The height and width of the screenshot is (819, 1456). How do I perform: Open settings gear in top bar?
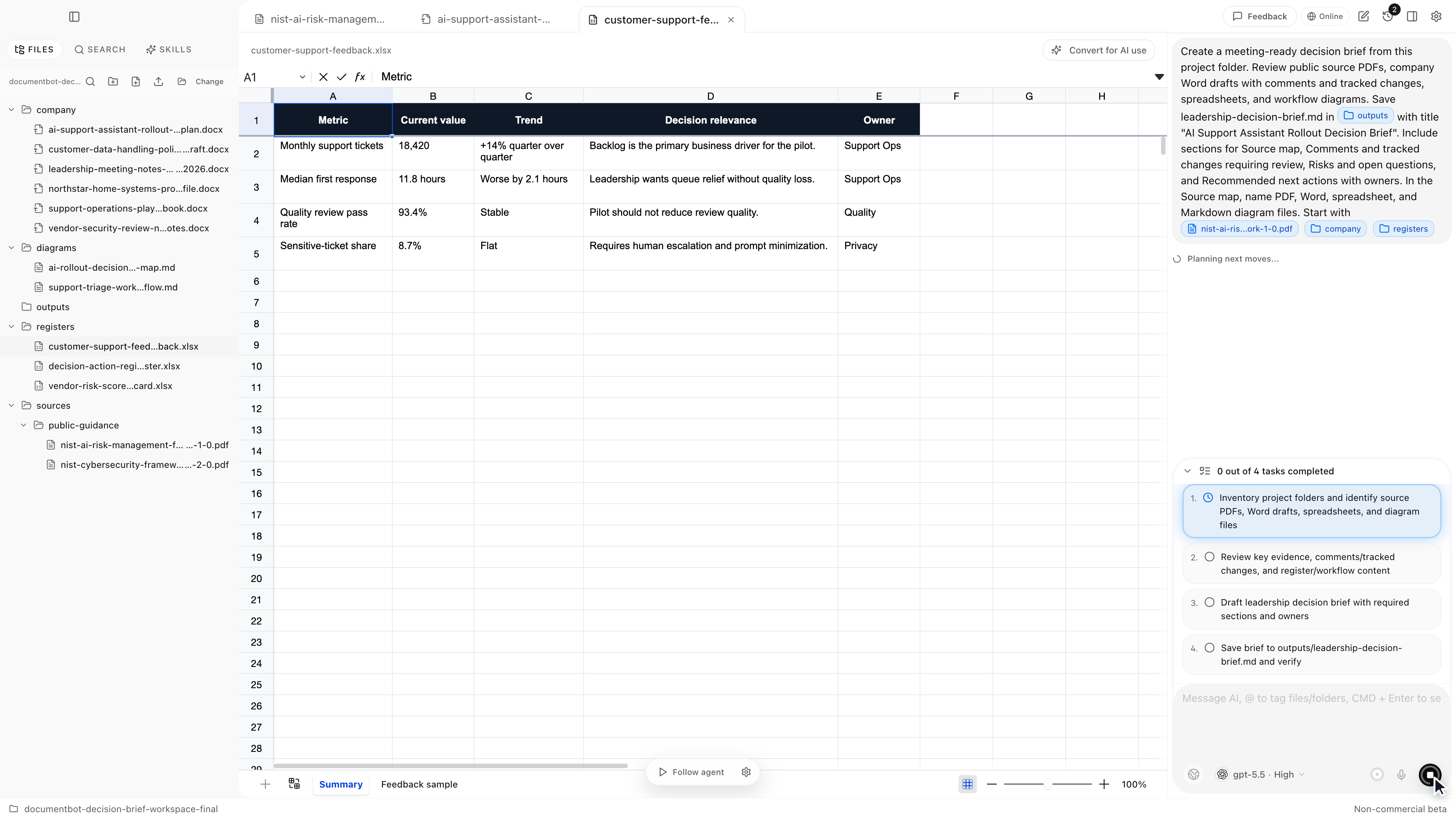tap(1436, 16)
